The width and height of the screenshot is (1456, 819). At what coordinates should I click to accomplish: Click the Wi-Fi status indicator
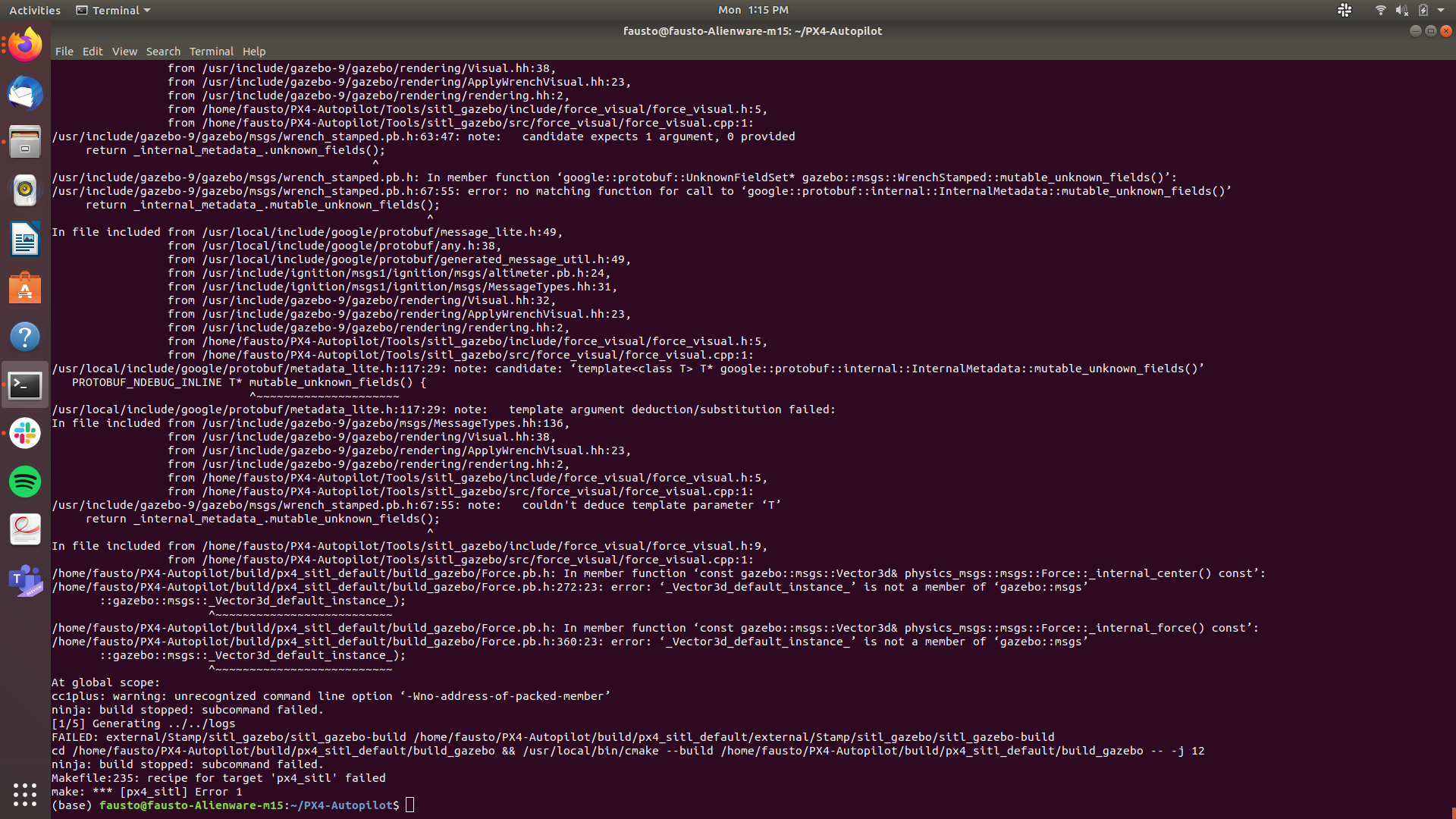(1380, 10)
